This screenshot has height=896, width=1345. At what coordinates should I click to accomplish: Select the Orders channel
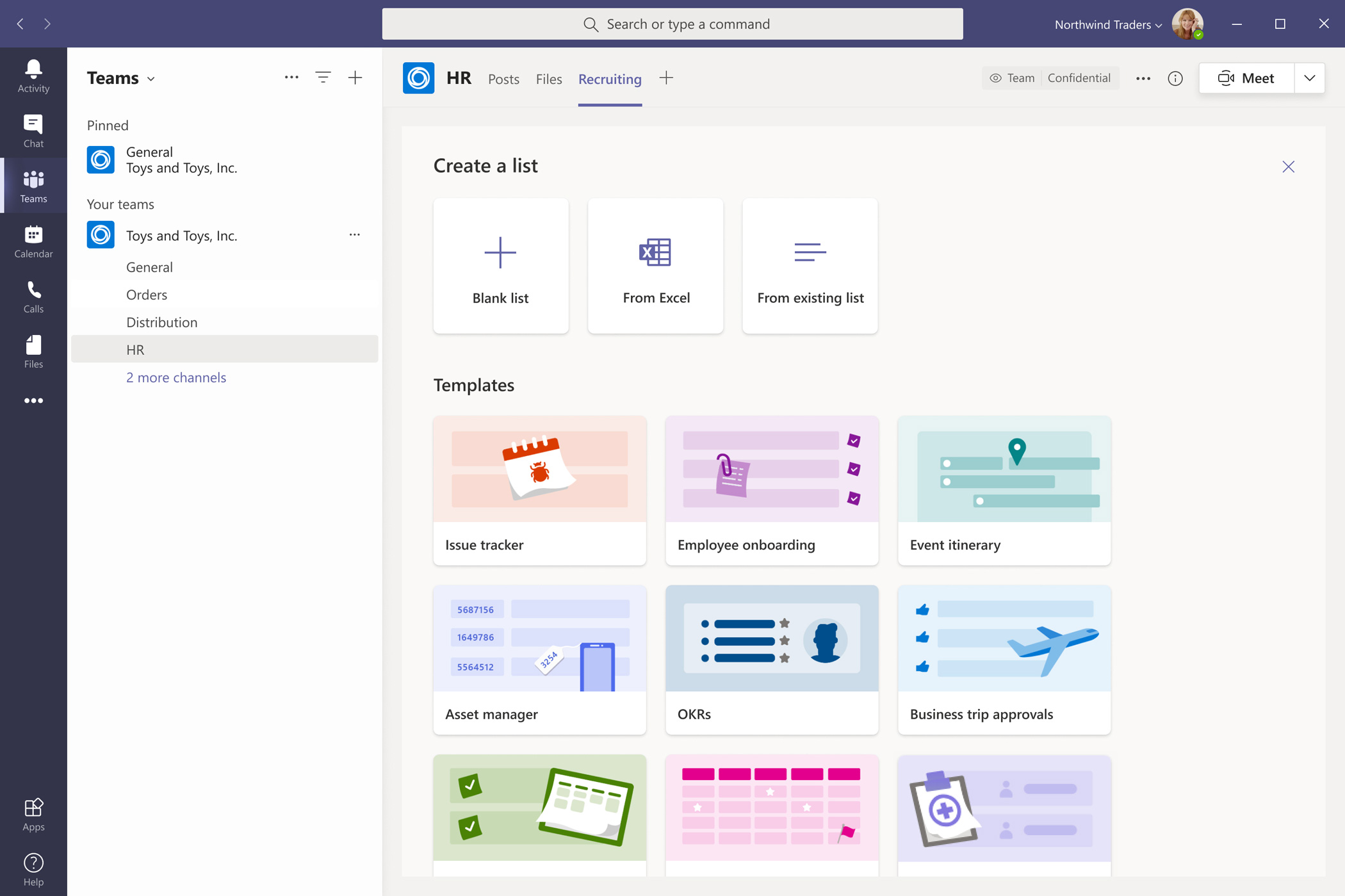[147, 295]
